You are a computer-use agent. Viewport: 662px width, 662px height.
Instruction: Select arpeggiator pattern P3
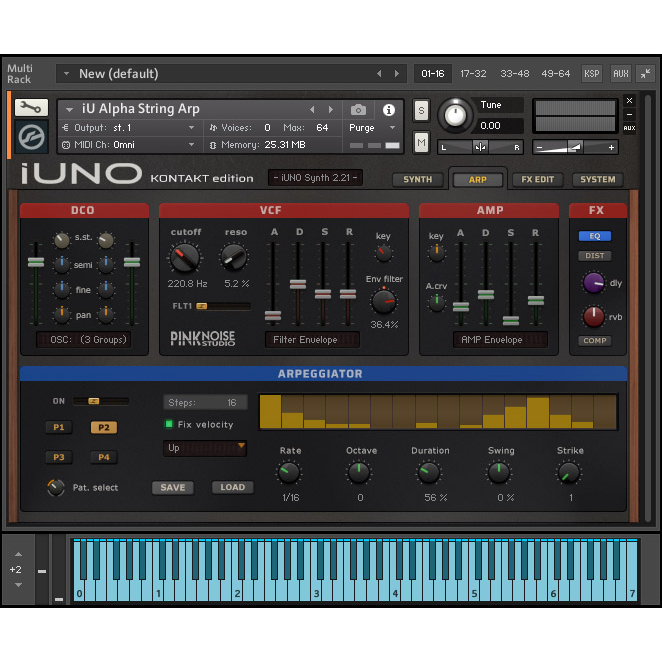(x=59, y=457)
